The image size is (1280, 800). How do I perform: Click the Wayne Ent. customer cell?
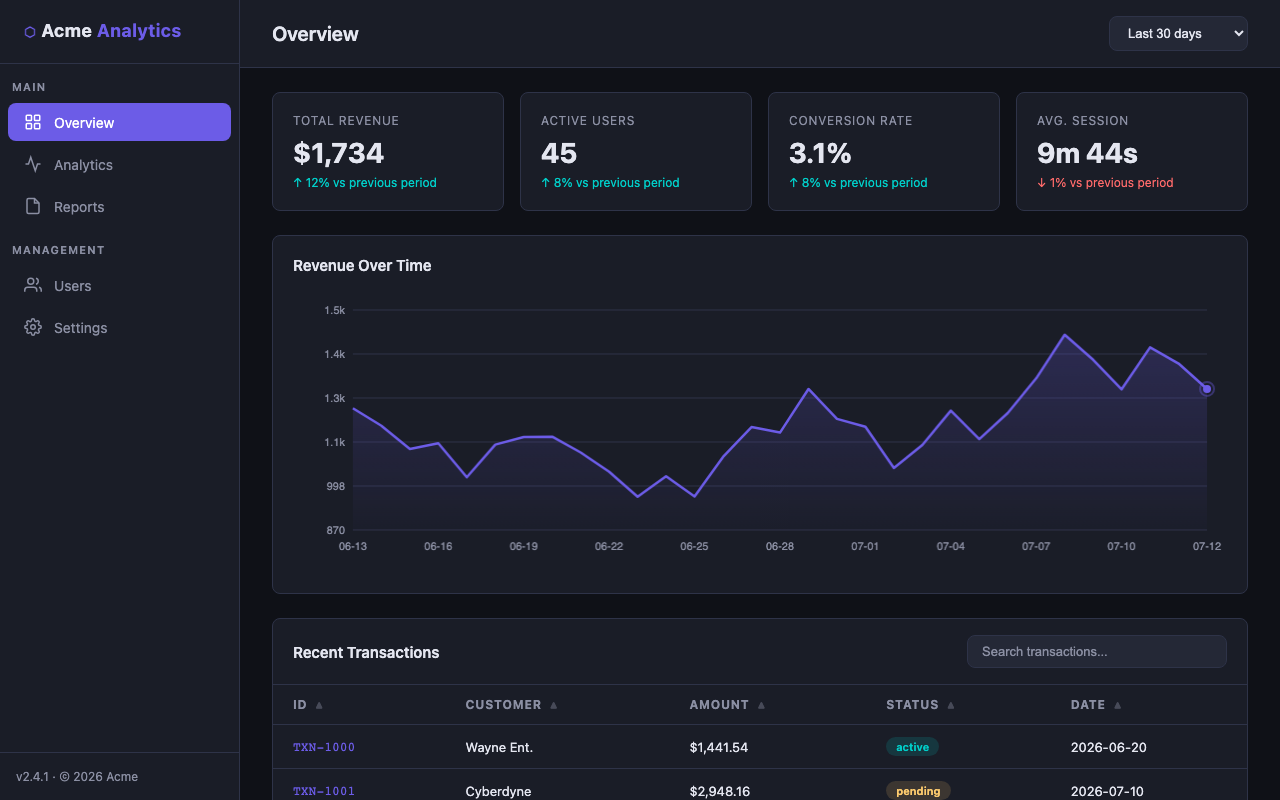[x=499, y=747]
